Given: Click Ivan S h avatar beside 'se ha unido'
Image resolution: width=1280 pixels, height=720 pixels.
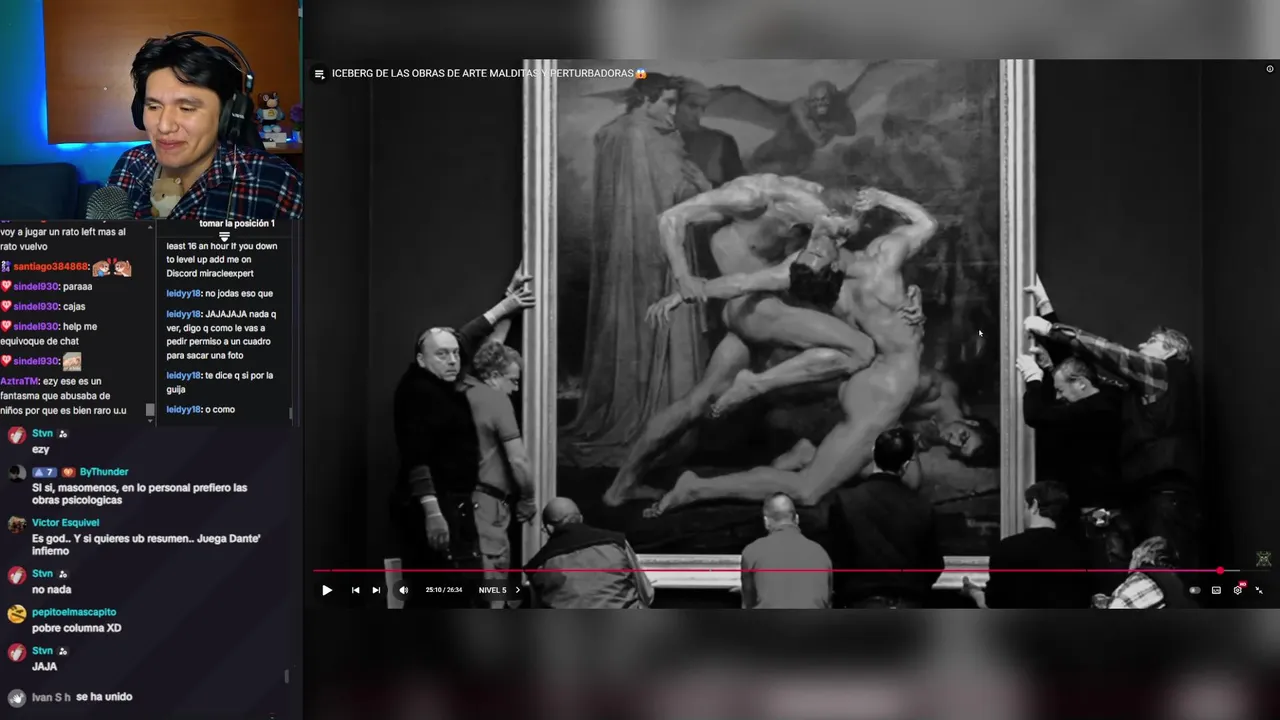Looking at the screenshot, I should 16,698.
